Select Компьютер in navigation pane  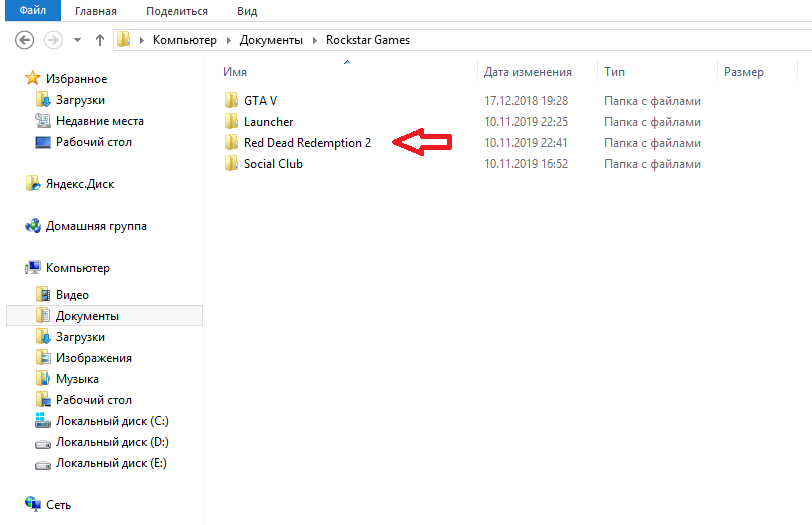click(x=78, y=268)
